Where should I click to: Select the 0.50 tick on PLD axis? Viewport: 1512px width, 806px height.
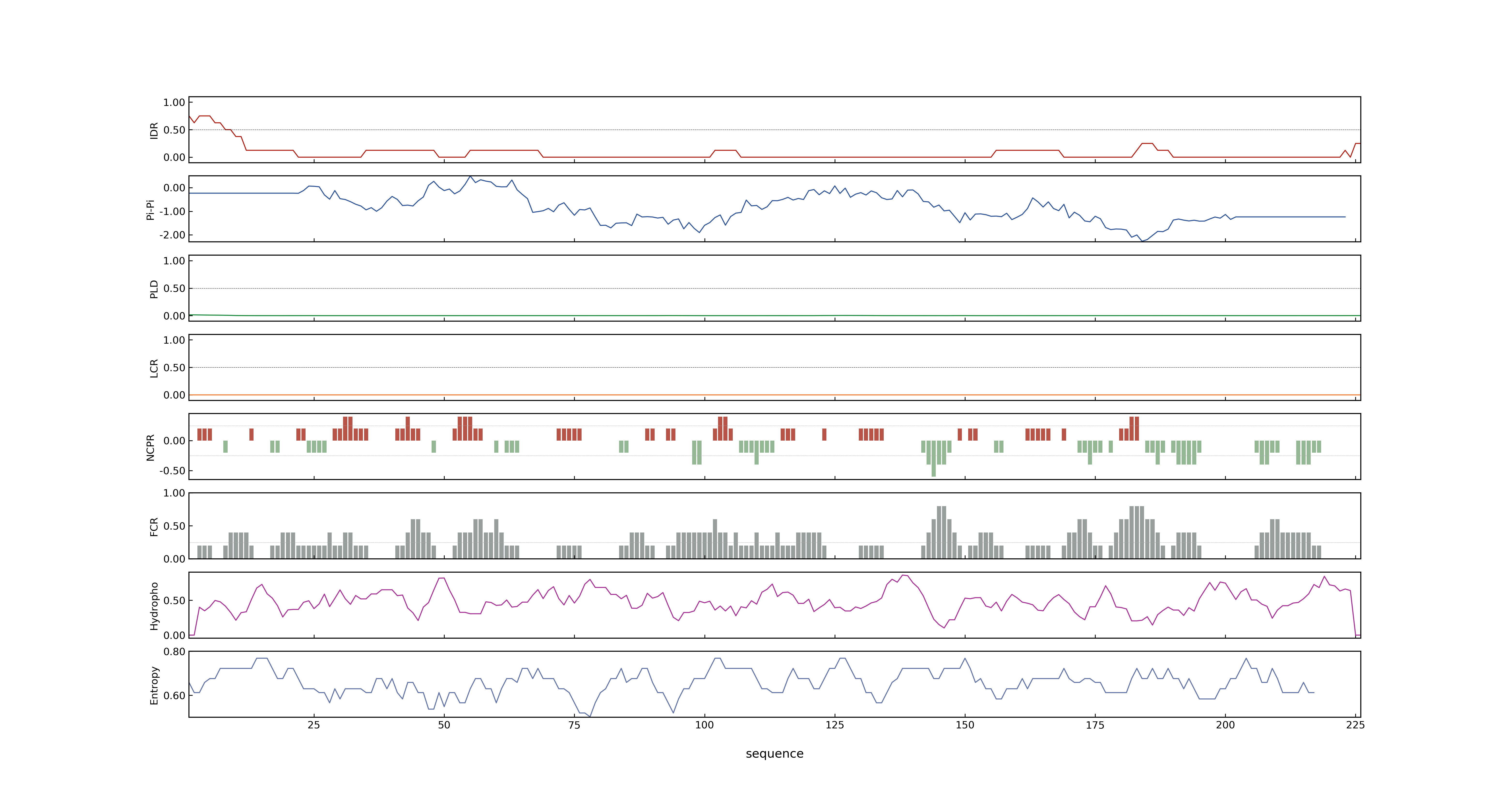174,288
